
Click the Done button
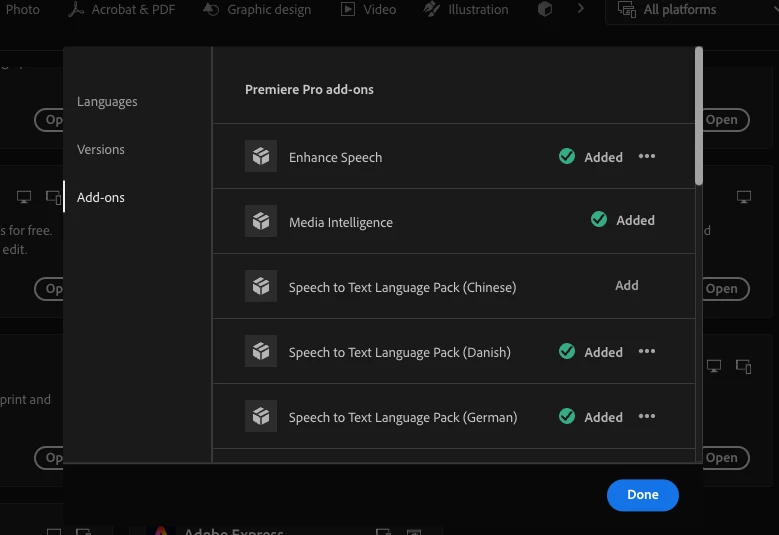(643, 495)
